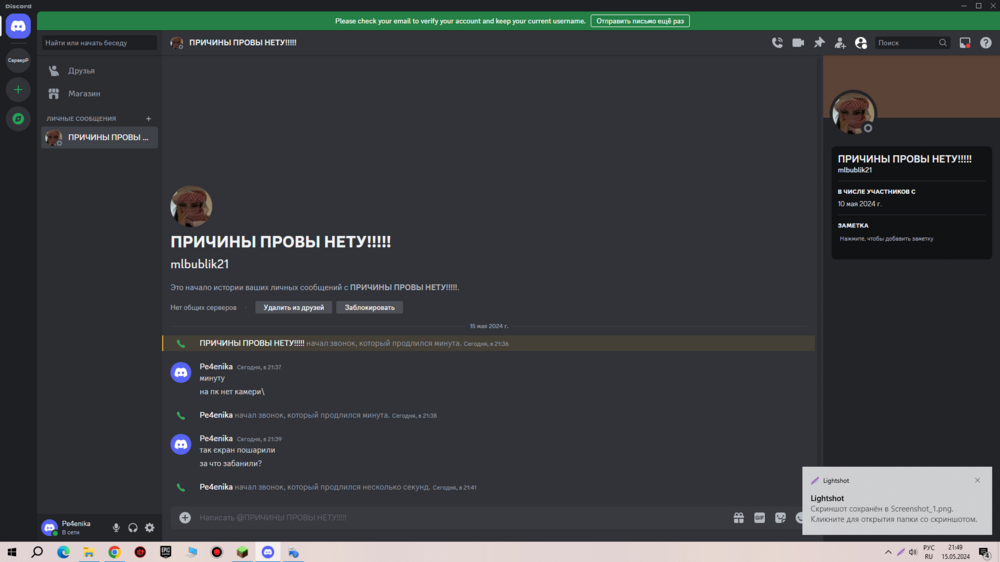Click Заблокировать button
Viewport: 1000px width, 562px height.
[x=369, y=307]
